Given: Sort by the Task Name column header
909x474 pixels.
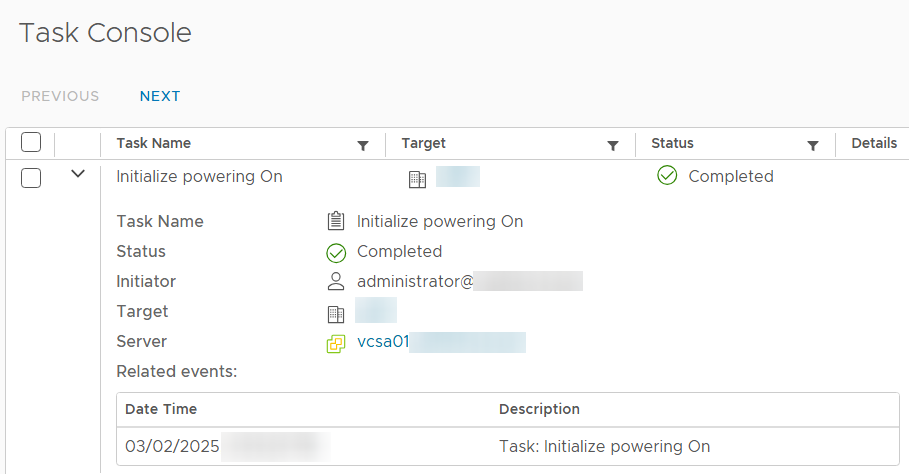Looking at the screenshot, I should click(154, 143).
